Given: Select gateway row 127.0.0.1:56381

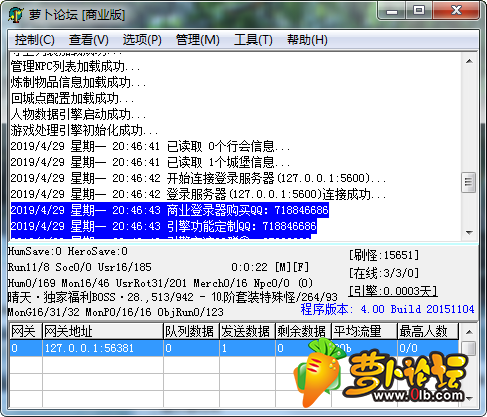Looking at the screenshot, I should pyautogui.click(x=234, y=348).
